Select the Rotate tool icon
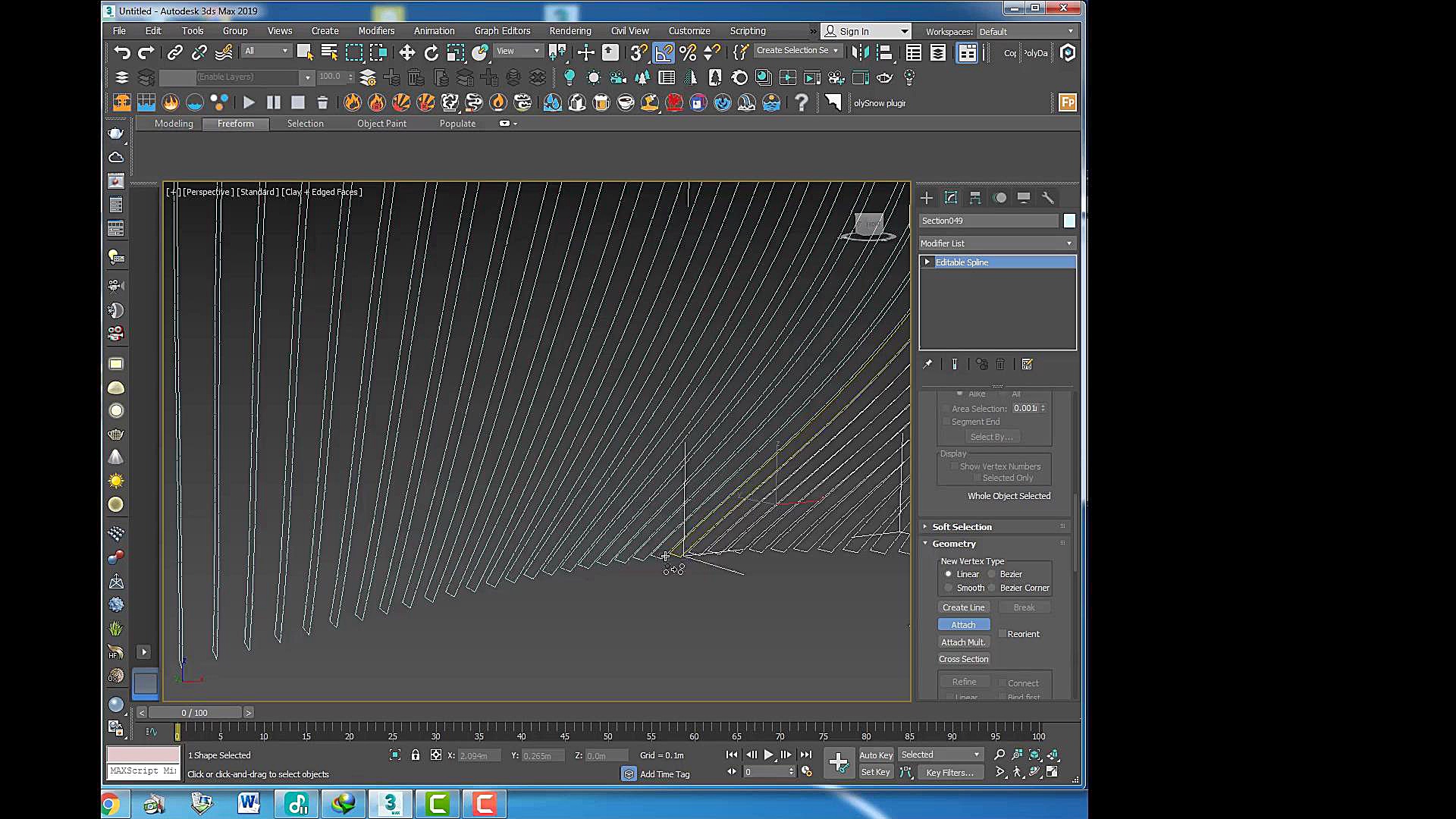Screen dimensions: 1456x819 point(431,52)
